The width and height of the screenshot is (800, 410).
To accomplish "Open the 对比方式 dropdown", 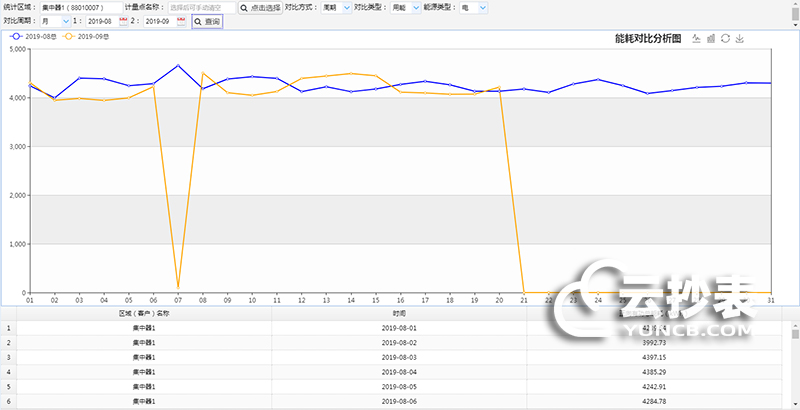I will pyautogui.click(x=336, y=7).
